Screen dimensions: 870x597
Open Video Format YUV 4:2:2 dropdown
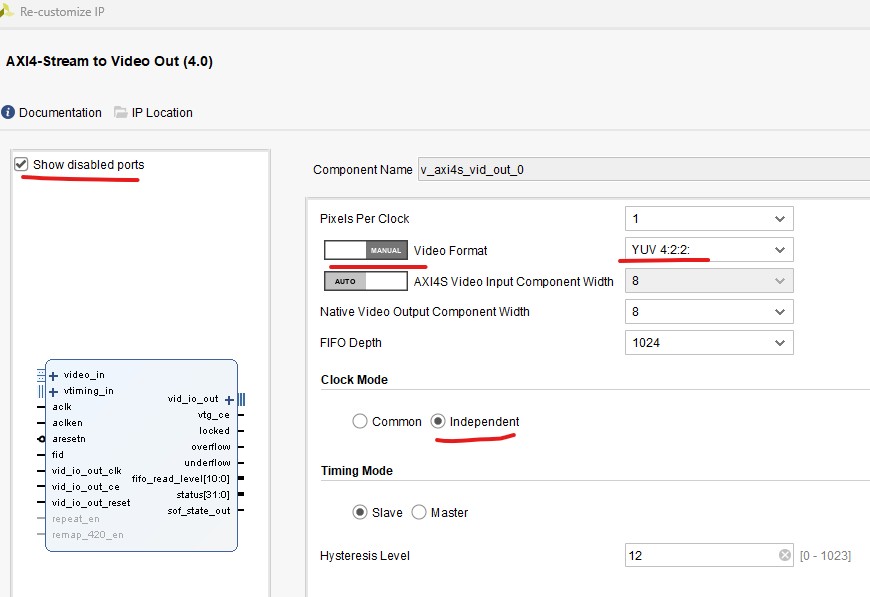pos(708,249)
